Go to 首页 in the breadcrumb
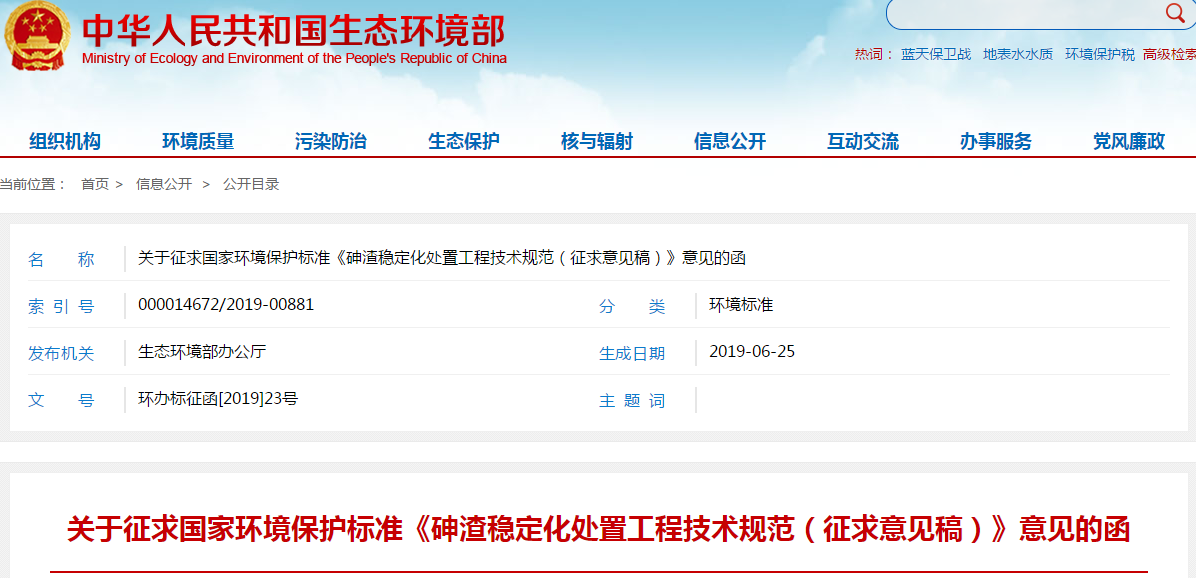Screen dimensions: 1196x578 coord(95,185)
